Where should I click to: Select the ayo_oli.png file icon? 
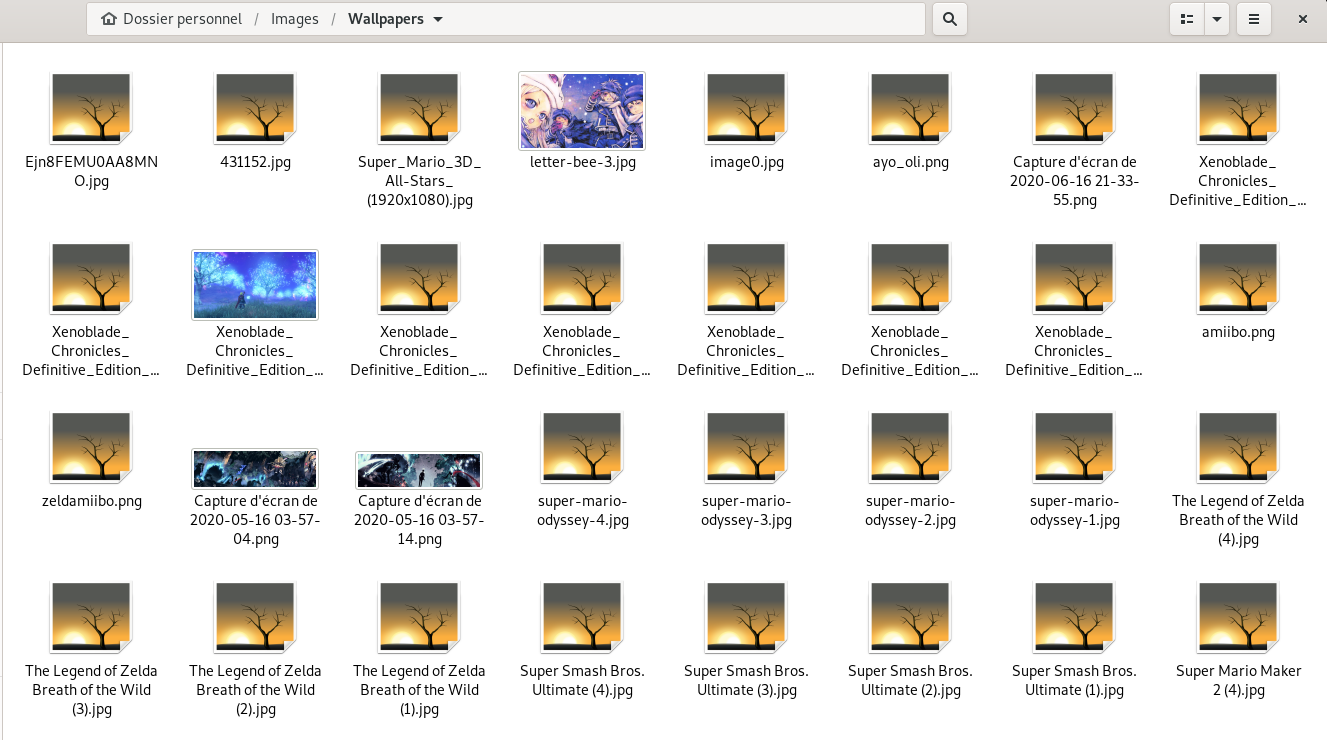coord(911,110)
